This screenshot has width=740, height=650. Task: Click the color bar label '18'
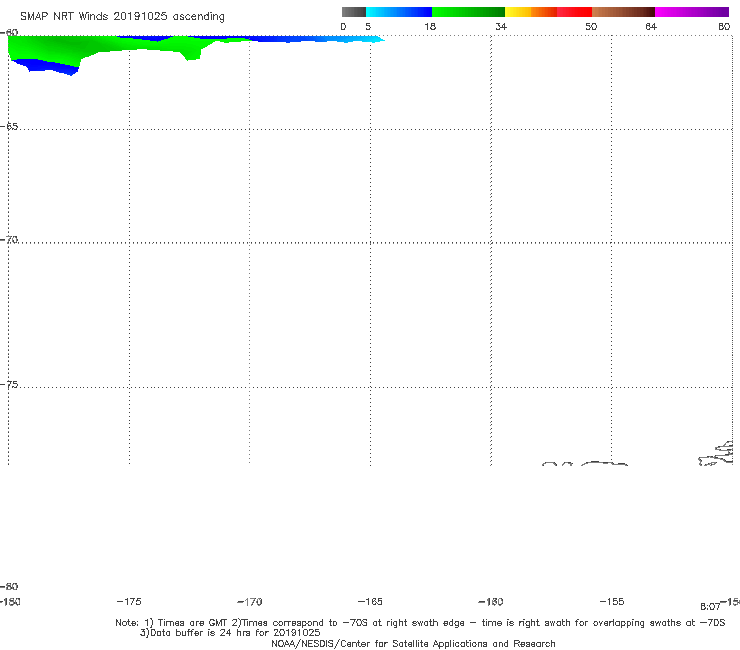click(430, 26)
